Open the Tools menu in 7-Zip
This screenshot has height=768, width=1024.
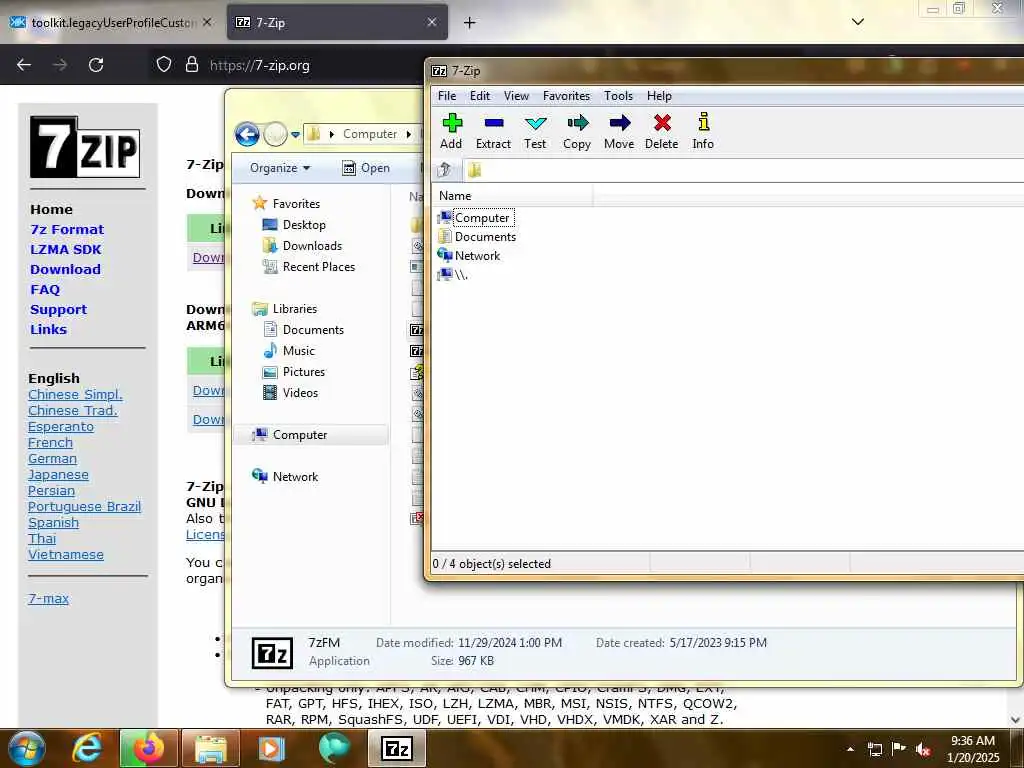[618, 96]
